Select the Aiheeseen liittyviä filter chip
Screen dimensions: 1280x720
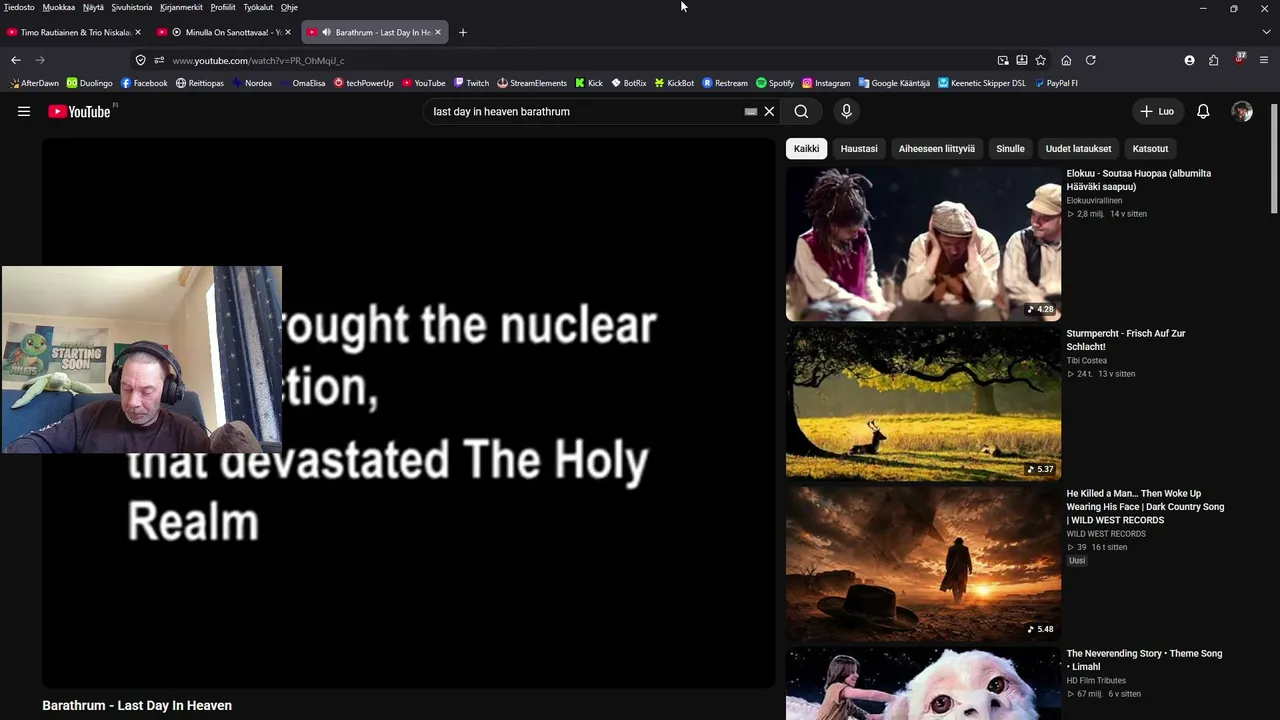(937, 149)
